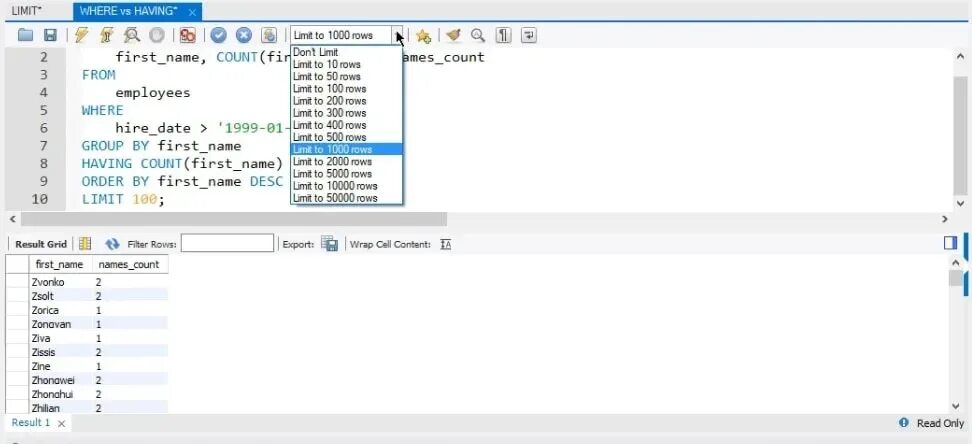Save the script with the disk icon
The width and height of the screenshot is (972, 444).
pos(50,35)
